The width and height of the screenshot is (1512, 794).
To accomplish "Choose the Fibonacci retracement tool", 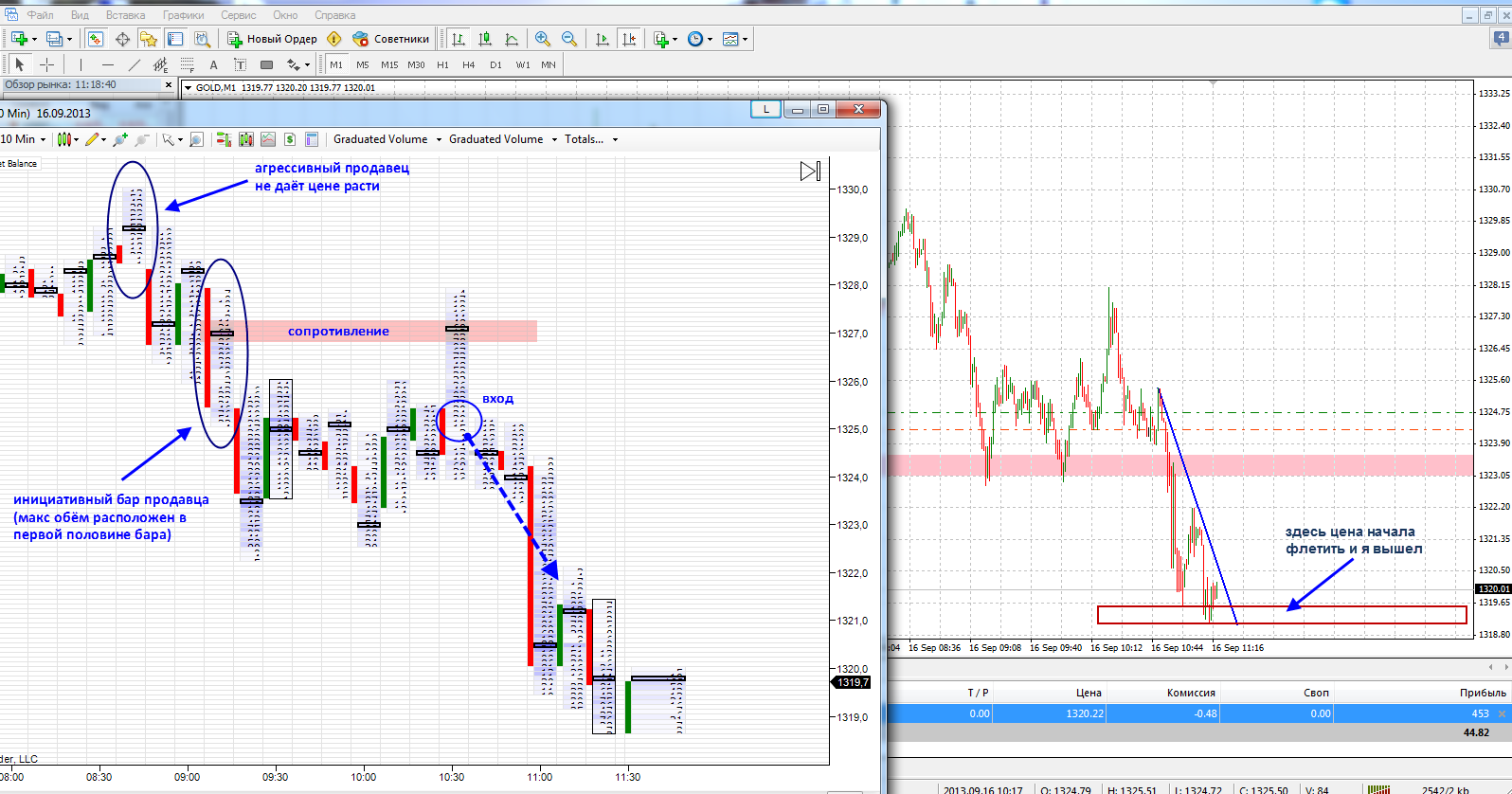I will (x=188, y=64).
